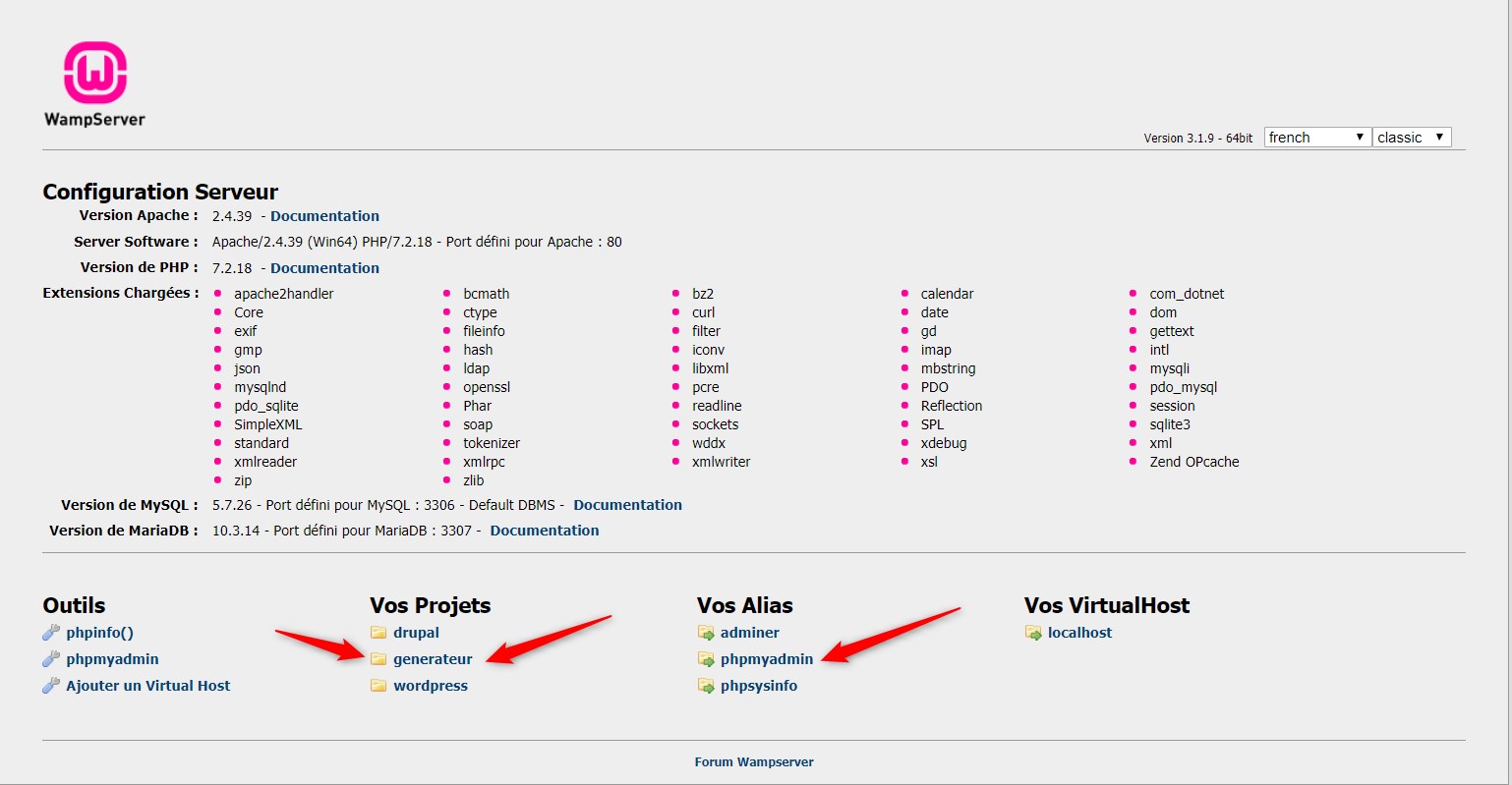This screenshot has width=1512, height=785.
Task: Click the zlib extension text
Action: (473, 480)
